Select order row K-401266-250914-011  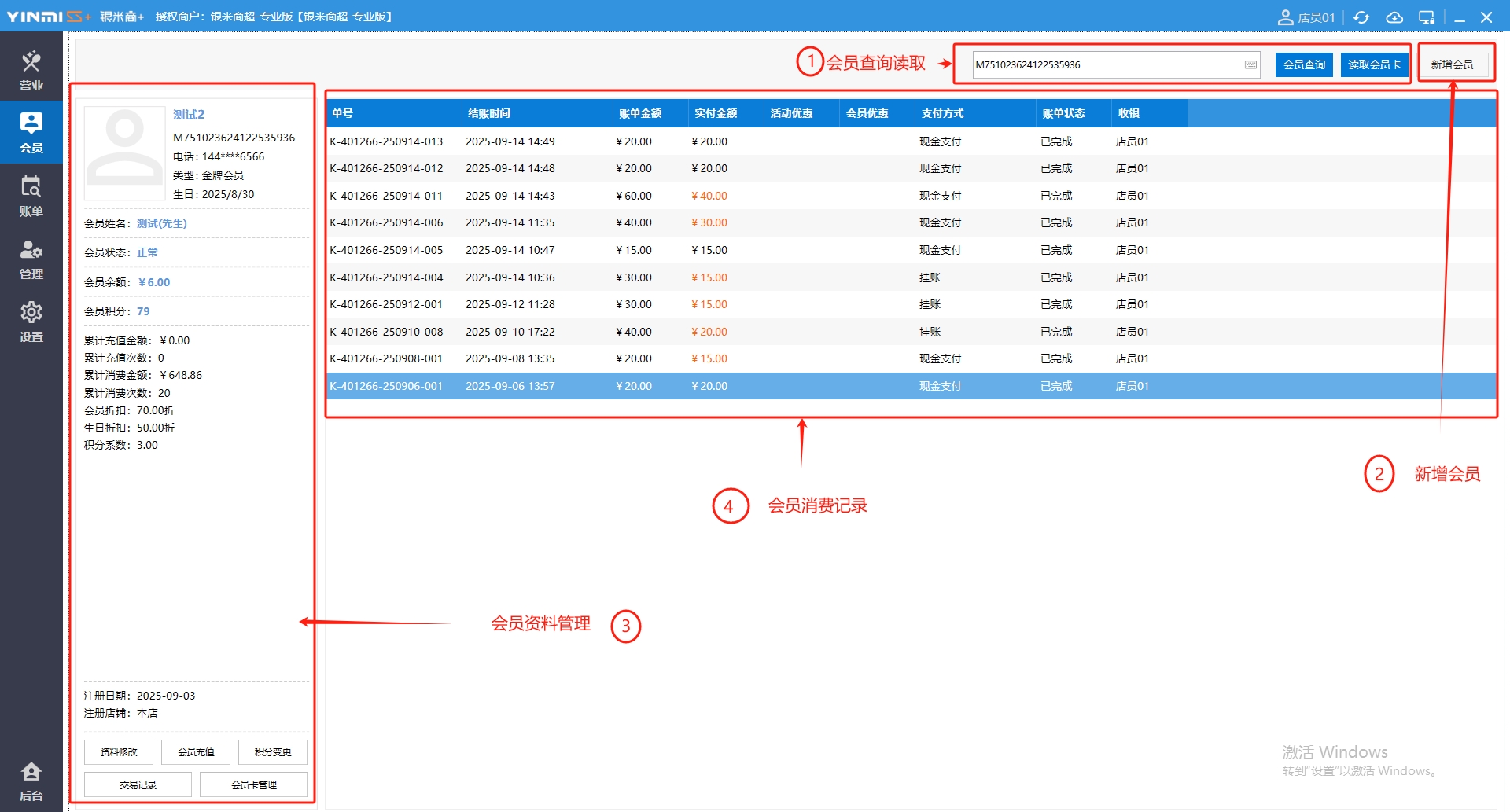click(x=386, y=196)
